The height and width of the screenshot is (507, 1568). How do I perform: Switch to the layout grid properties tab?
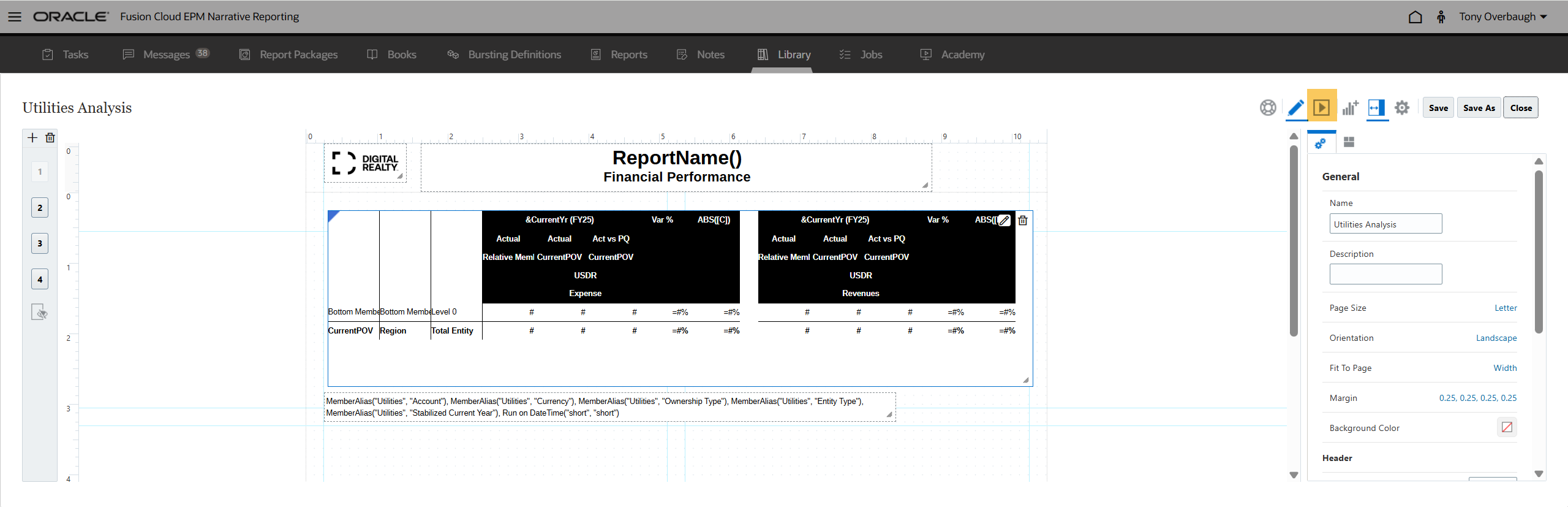tap(1349, 142)
